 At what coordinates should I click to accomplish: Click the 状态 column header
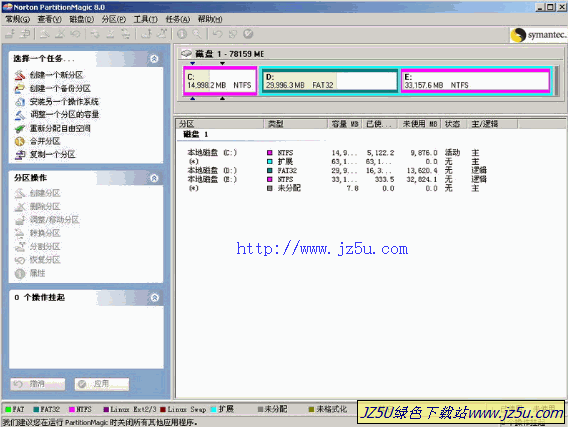coord(453,124)
